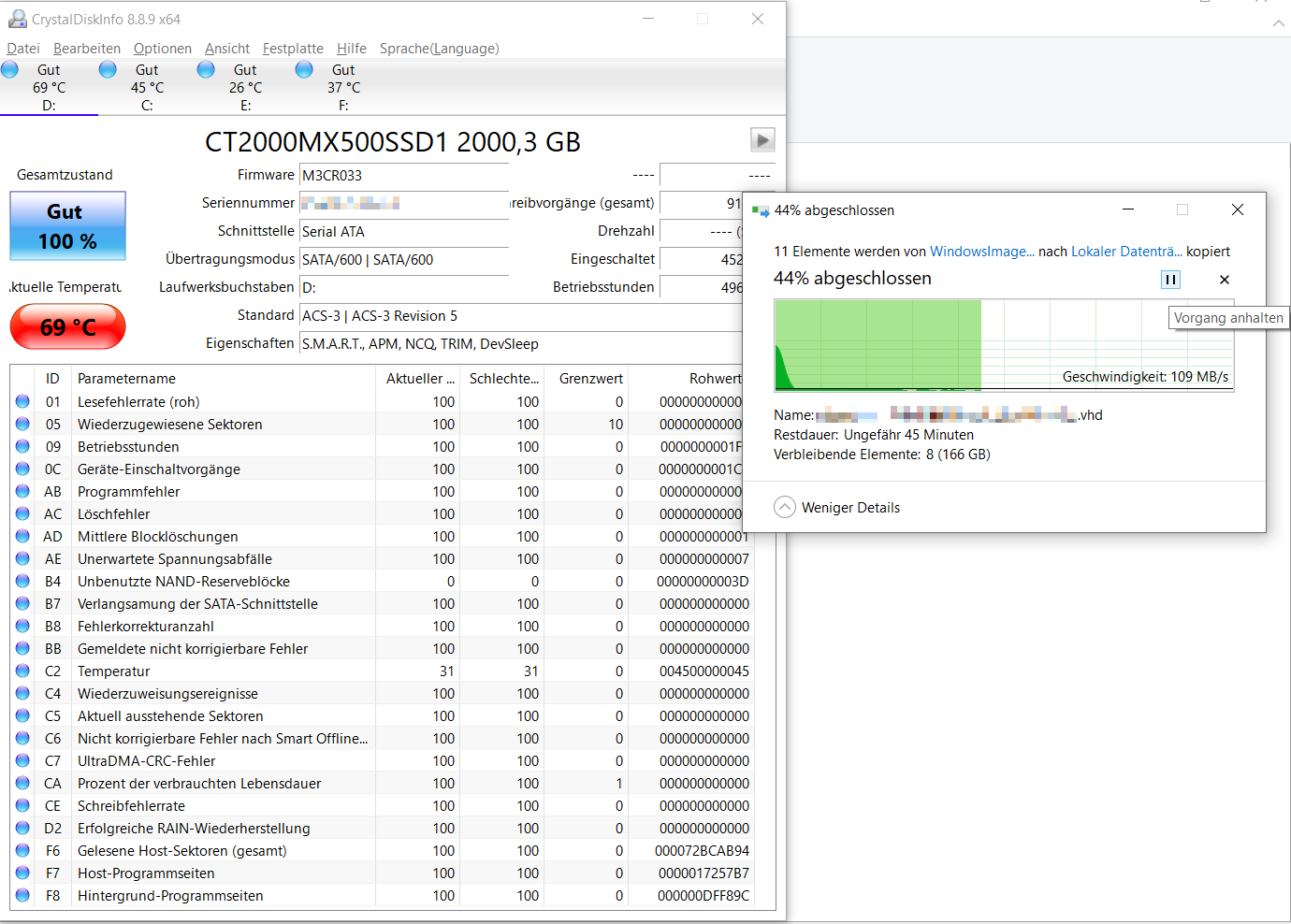Open the Sprache(Language) menu
Viewport: 1291px width, 924px height.
pos(439,49)
